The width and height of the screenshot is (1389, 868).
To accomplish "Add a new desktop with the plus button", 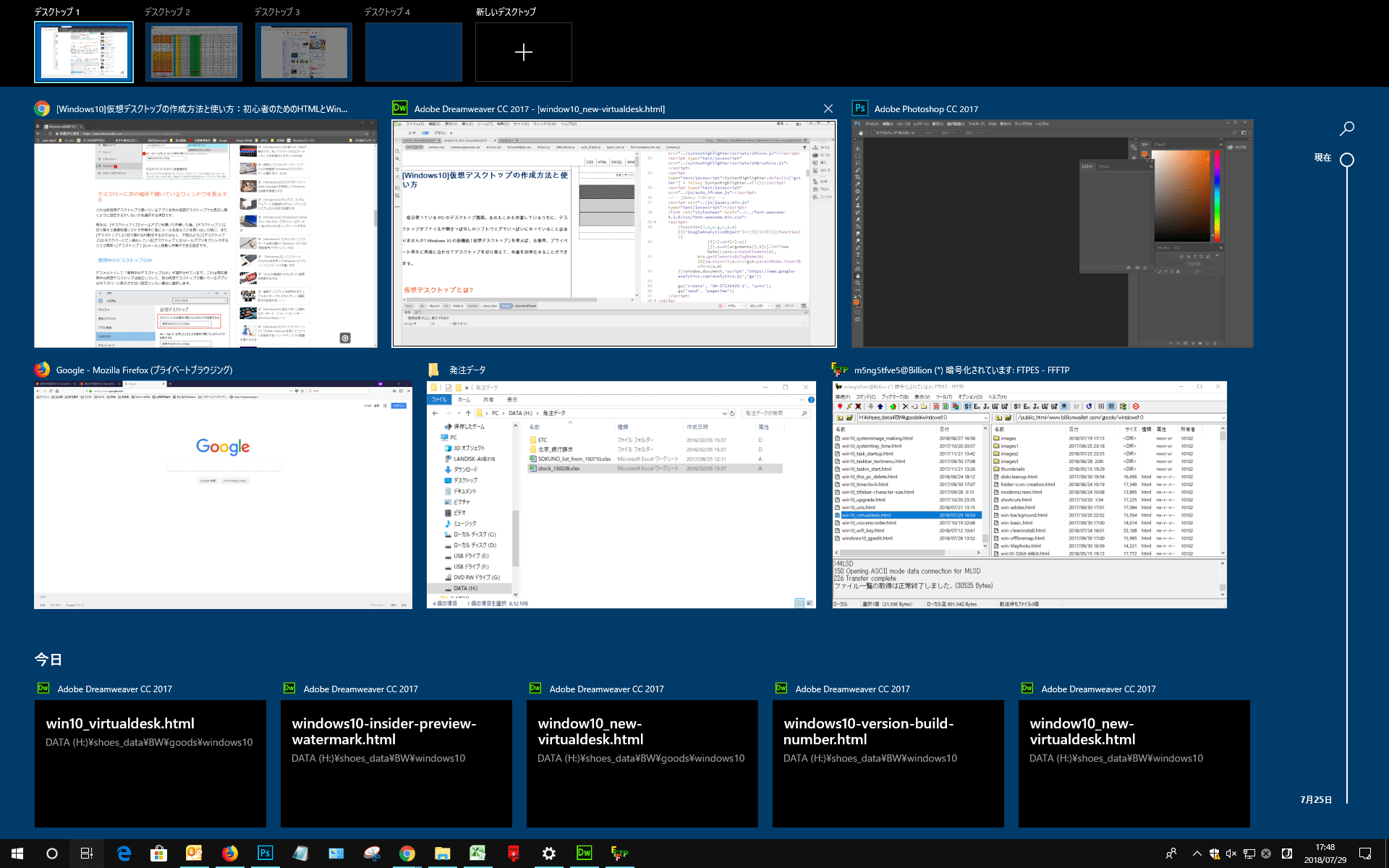I will pos(524,52).
